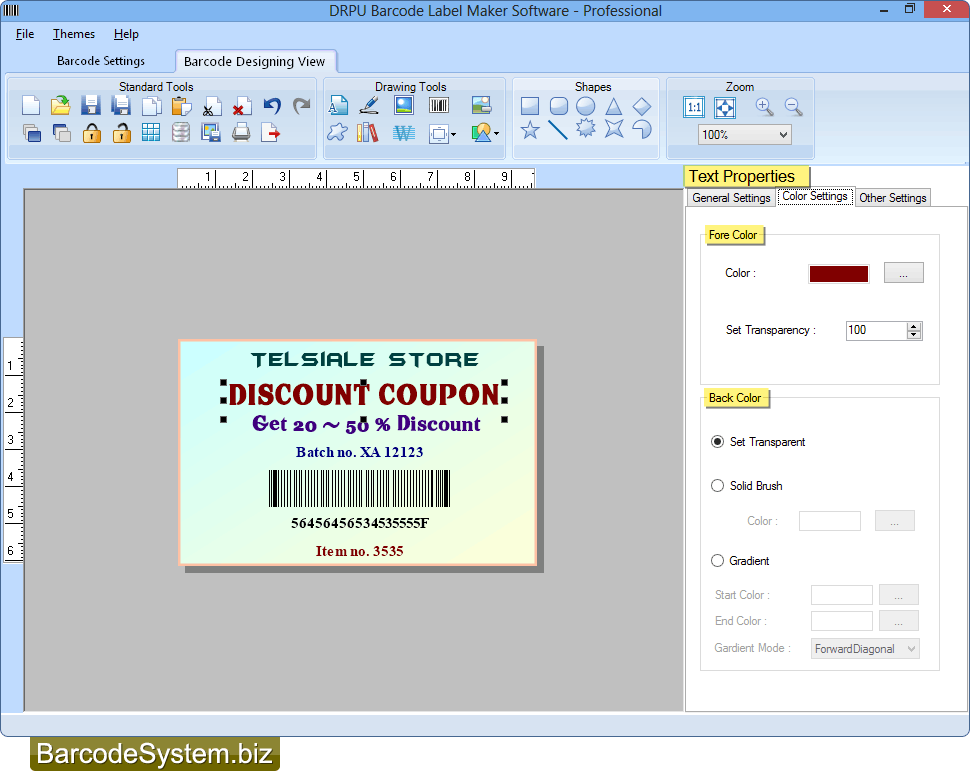Increase transparency with stepper up arrow
This screenshot has width=970, height=771.
[914, 326]
